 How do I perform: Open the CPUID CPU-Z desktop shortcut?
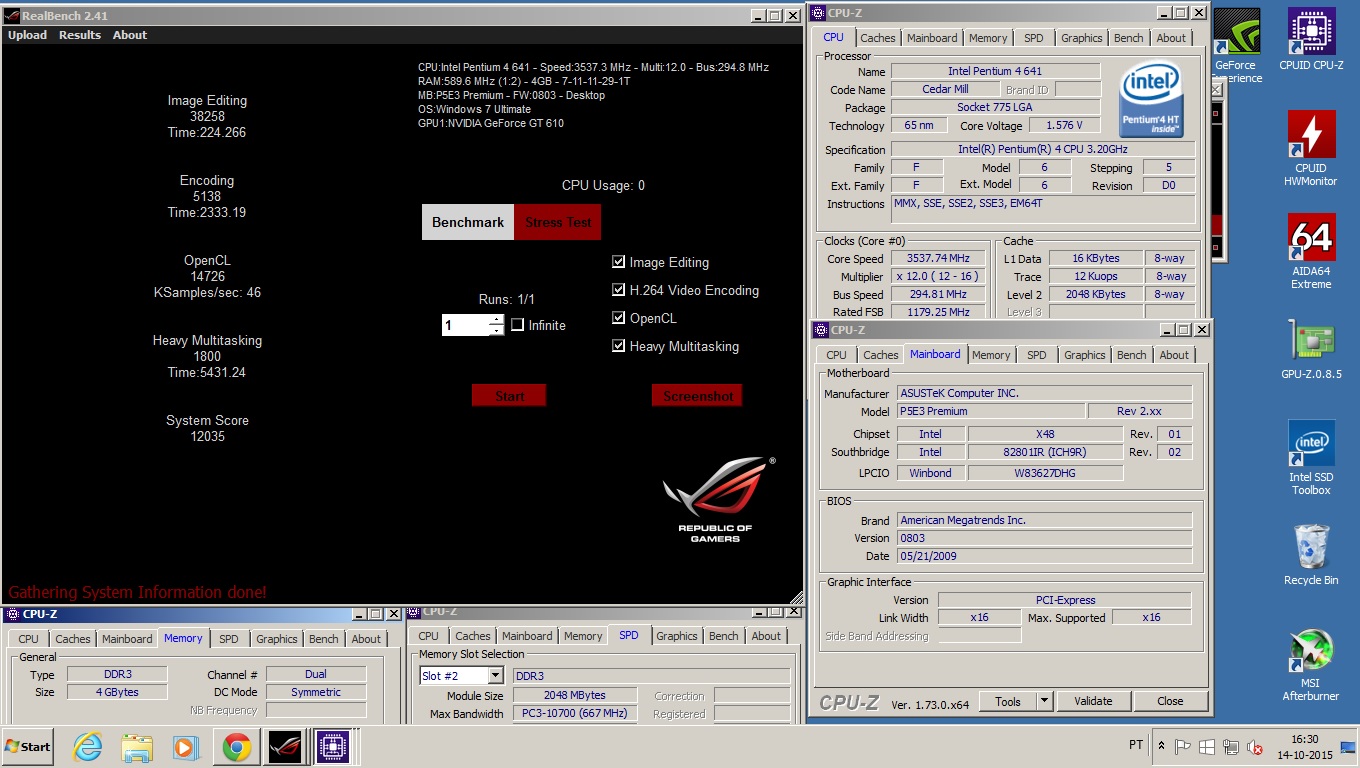(1311, 40)
